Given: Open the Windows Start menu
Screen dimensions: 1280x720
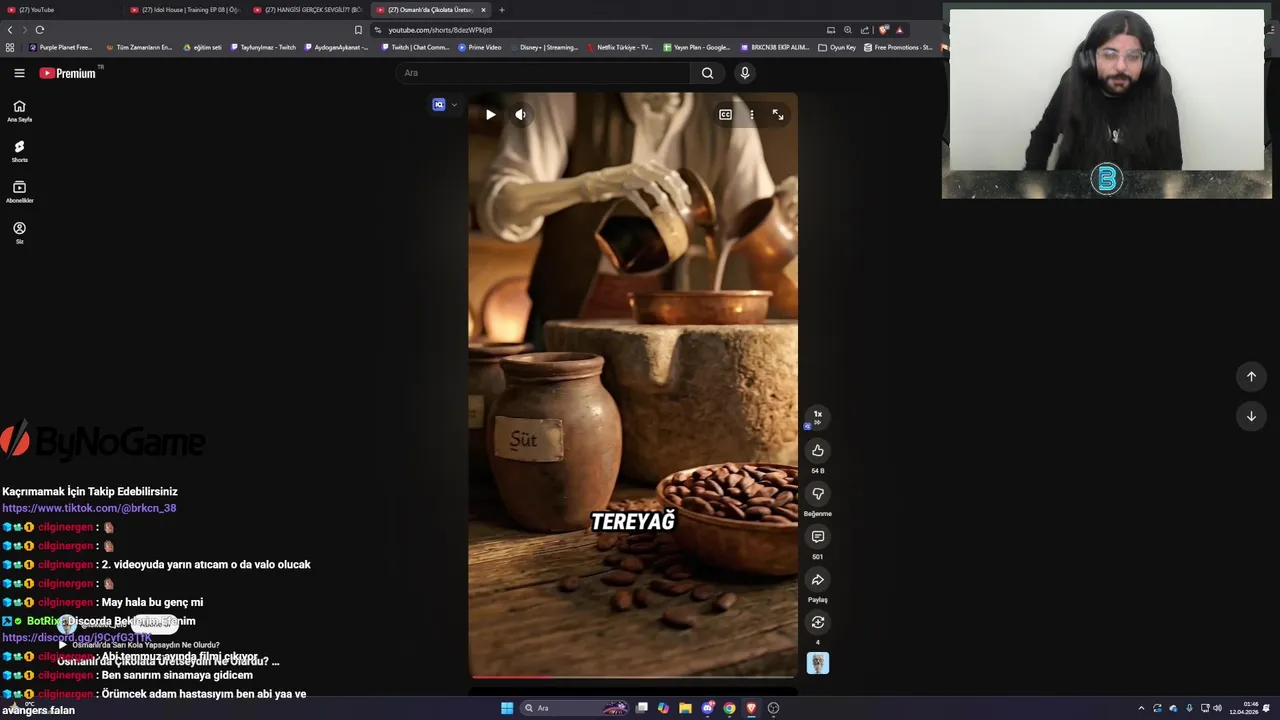Looking at the screenshot, I should [507, 708].
